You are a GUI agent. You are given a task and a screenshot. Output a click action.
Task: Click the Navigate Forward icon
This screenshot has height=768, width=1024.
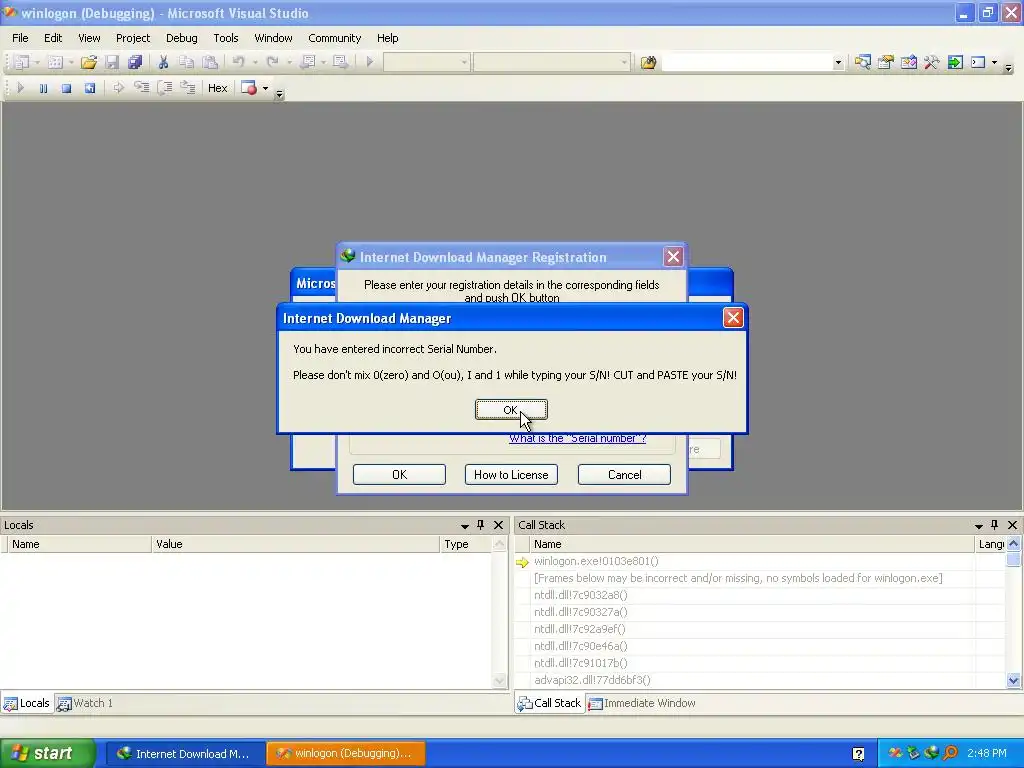coord(340,62)
